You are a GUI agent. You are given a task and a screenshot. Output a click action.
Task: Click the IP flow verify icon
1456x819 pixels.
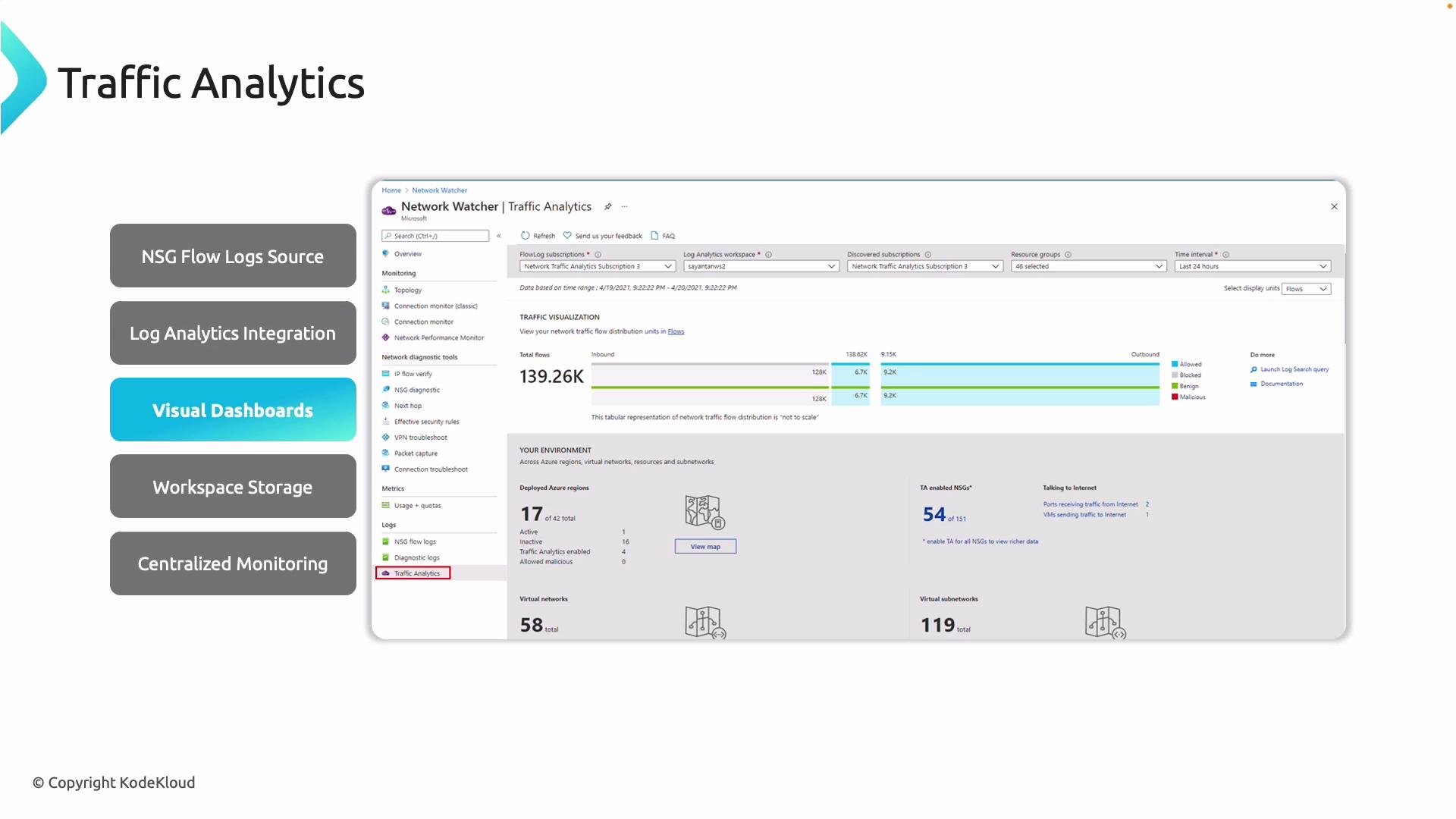pos(385,374)
